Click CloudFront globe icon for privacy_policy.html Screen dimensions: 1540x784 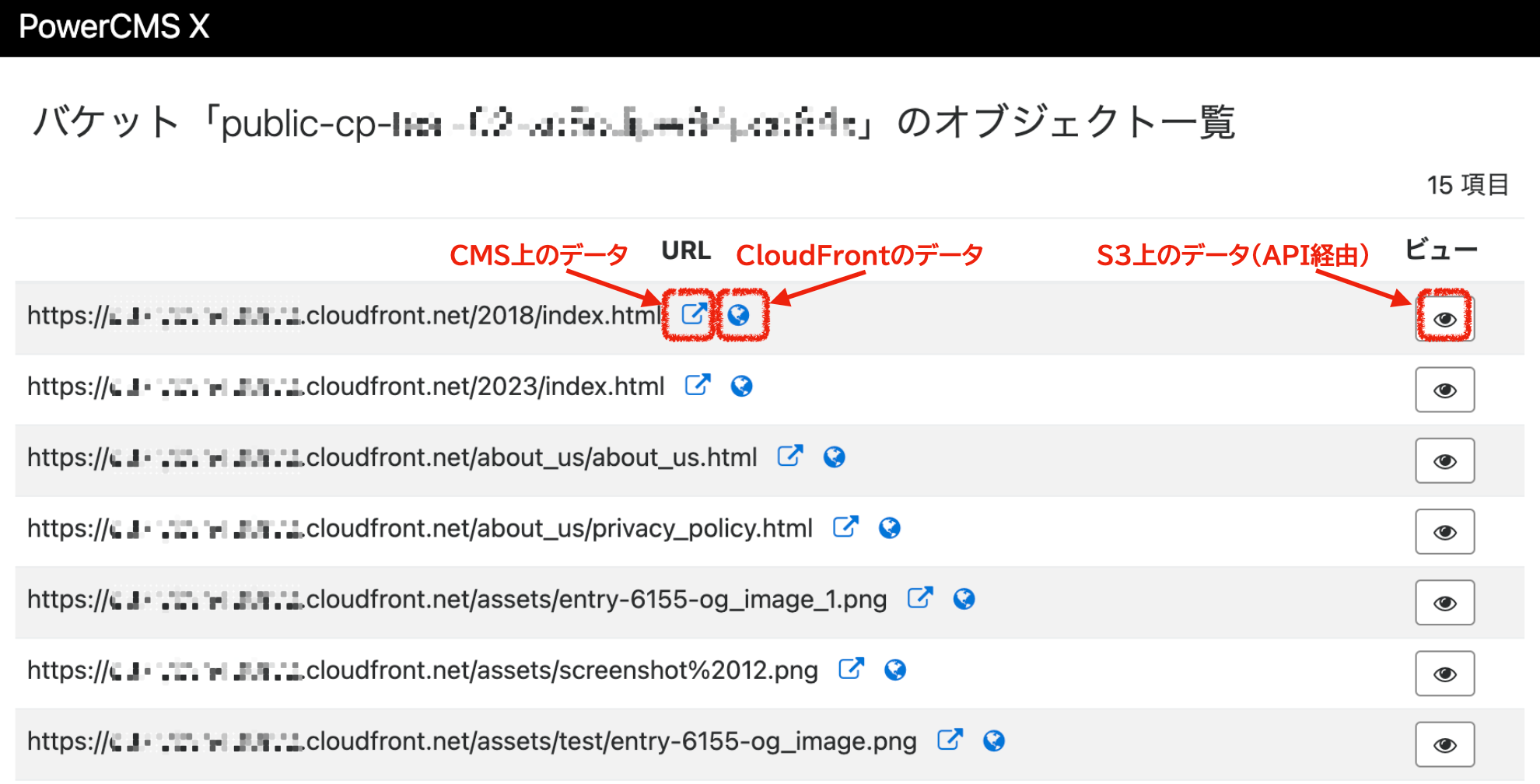[x=890, y=529]
